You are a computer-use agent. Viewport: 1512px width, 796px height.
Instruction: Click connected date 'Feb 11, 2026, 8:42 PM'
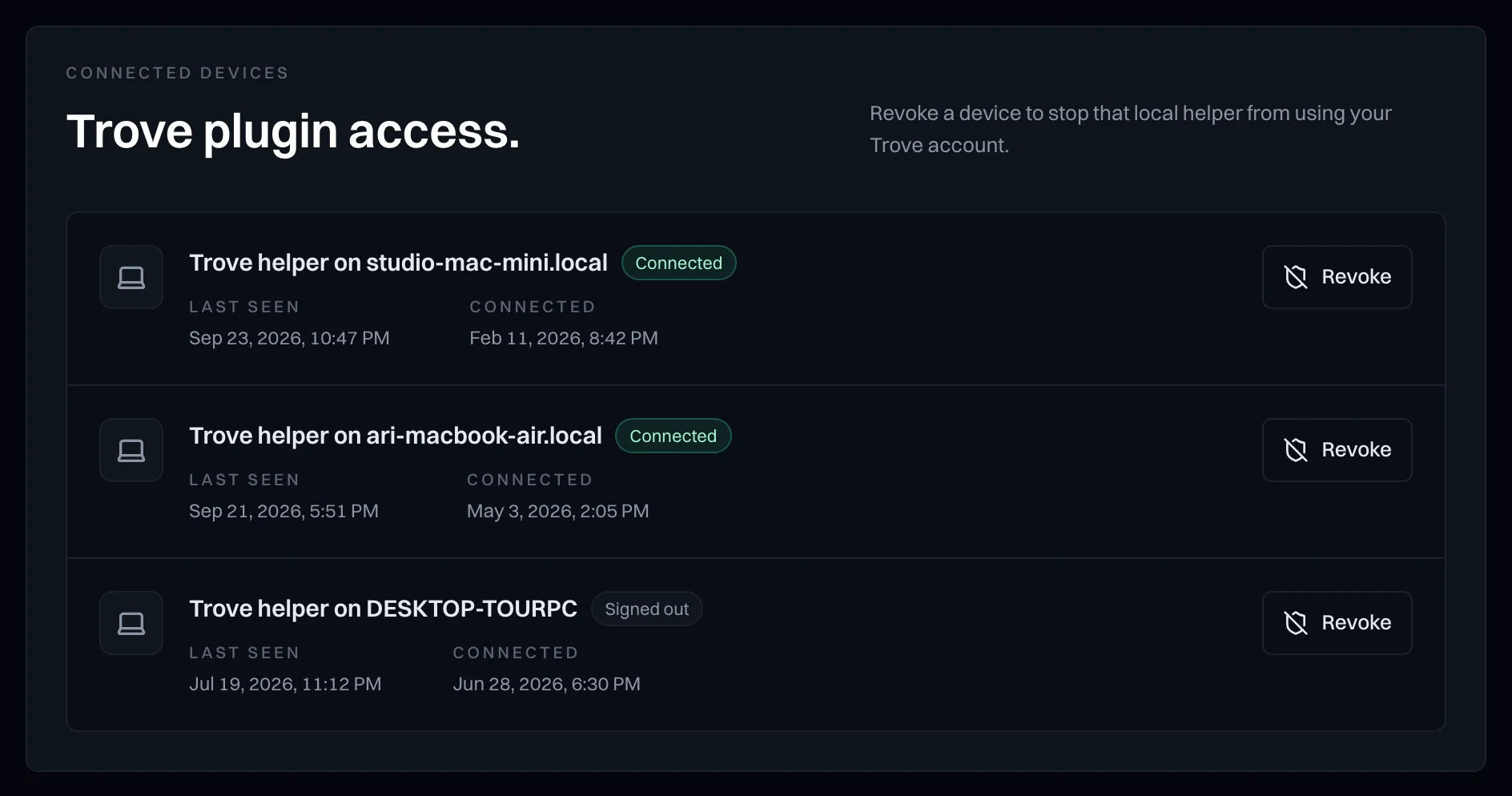click(x=564, y=338)
